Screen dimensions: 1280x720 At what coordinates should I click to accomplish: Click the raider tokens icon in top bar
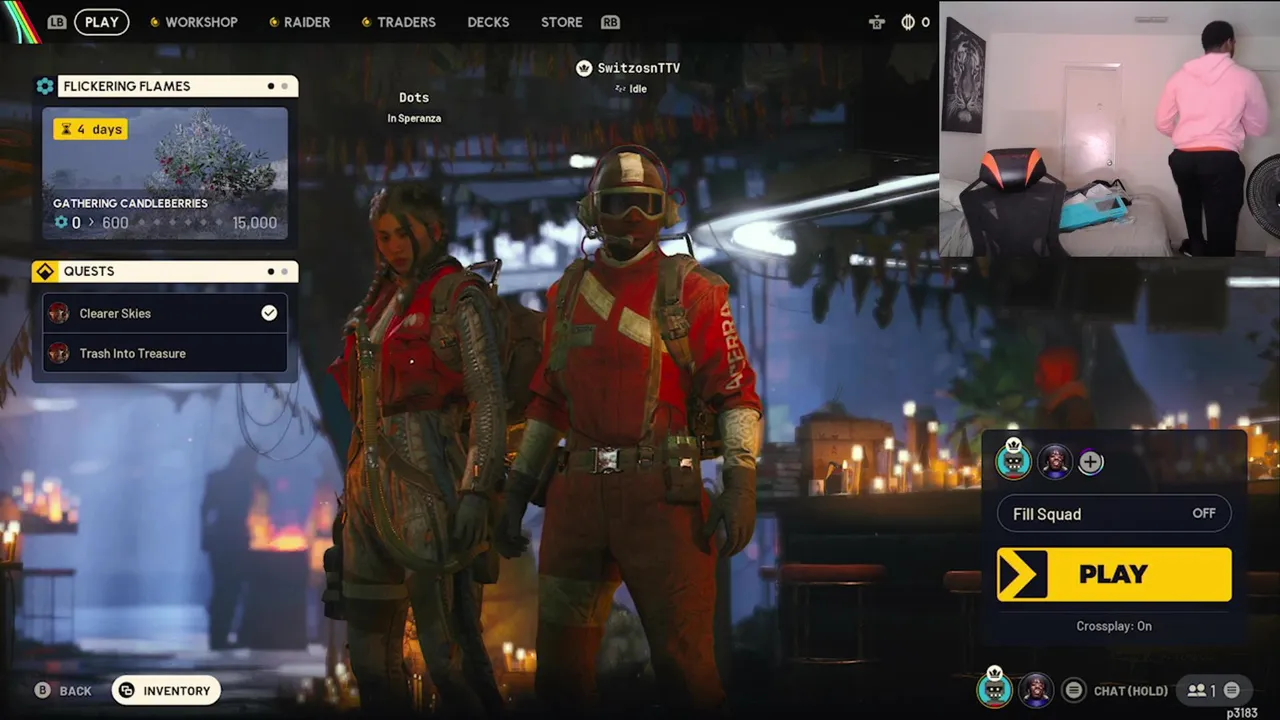coord(877,22)
